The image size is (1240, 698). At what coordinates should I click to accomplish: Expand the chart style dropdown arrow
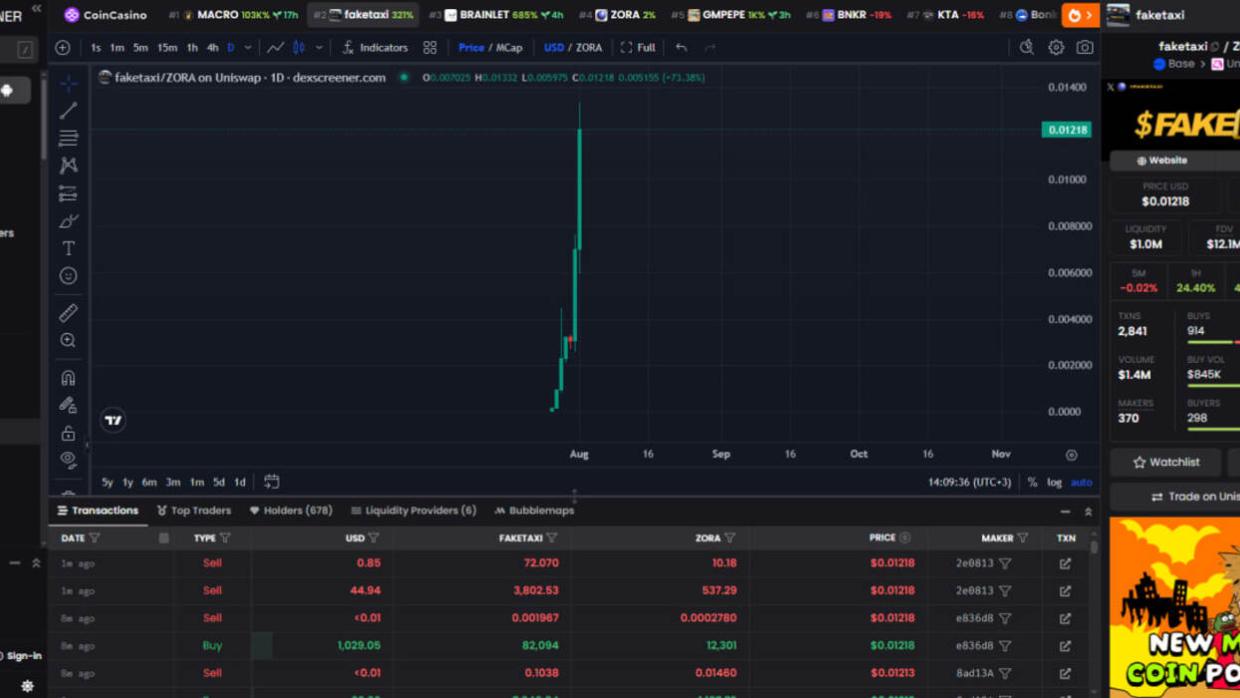pos(319,47)
